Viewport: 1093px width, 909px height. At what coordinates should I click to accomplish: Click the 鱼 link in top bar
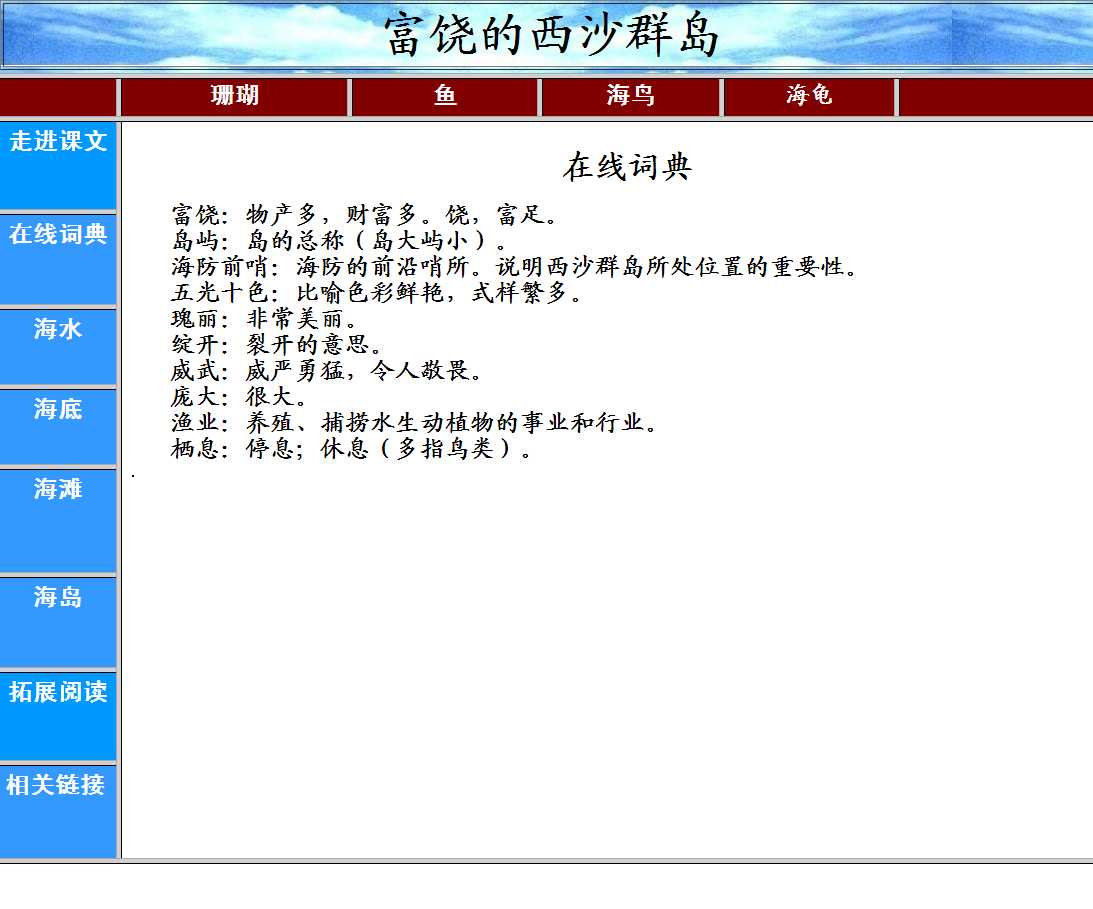445,96
